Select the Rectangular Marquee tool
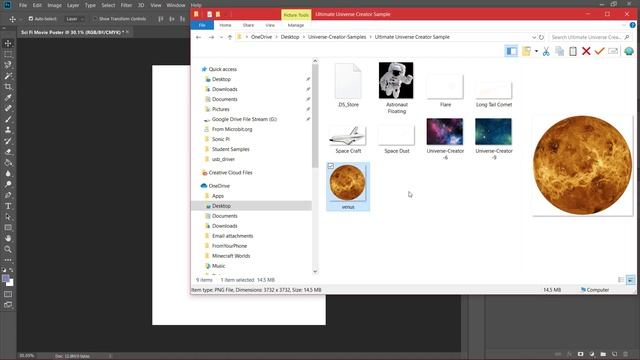The width and height of the screenshot is (640, 360). coord(8,54)
